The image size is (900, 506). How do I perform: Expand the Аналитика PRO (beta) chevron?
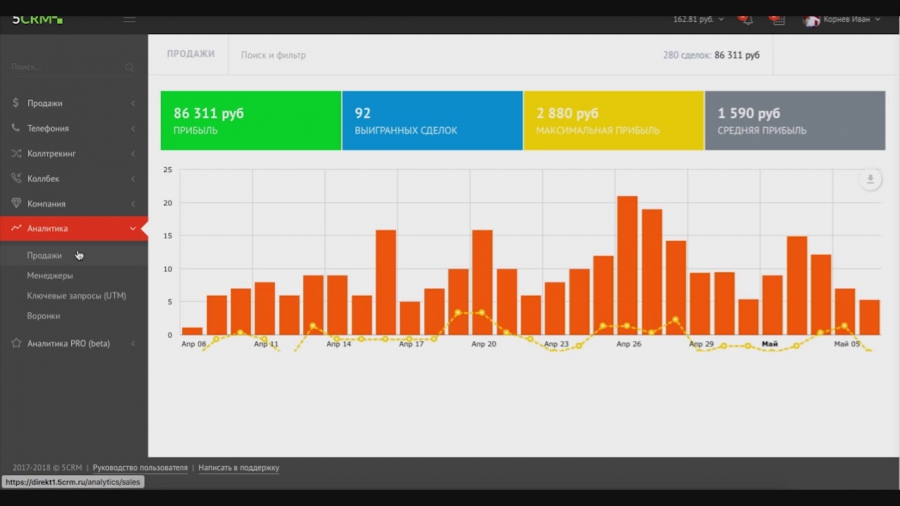coord(133,344)
